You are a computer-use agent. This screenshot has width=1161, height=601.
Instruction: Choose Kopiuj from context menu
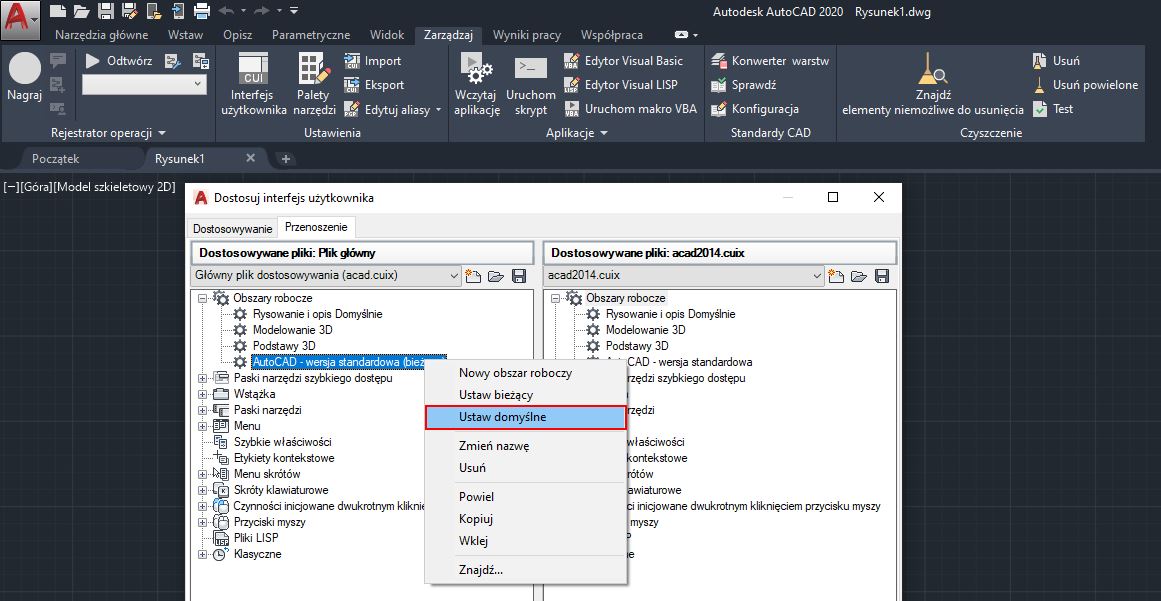click(526, 519)
